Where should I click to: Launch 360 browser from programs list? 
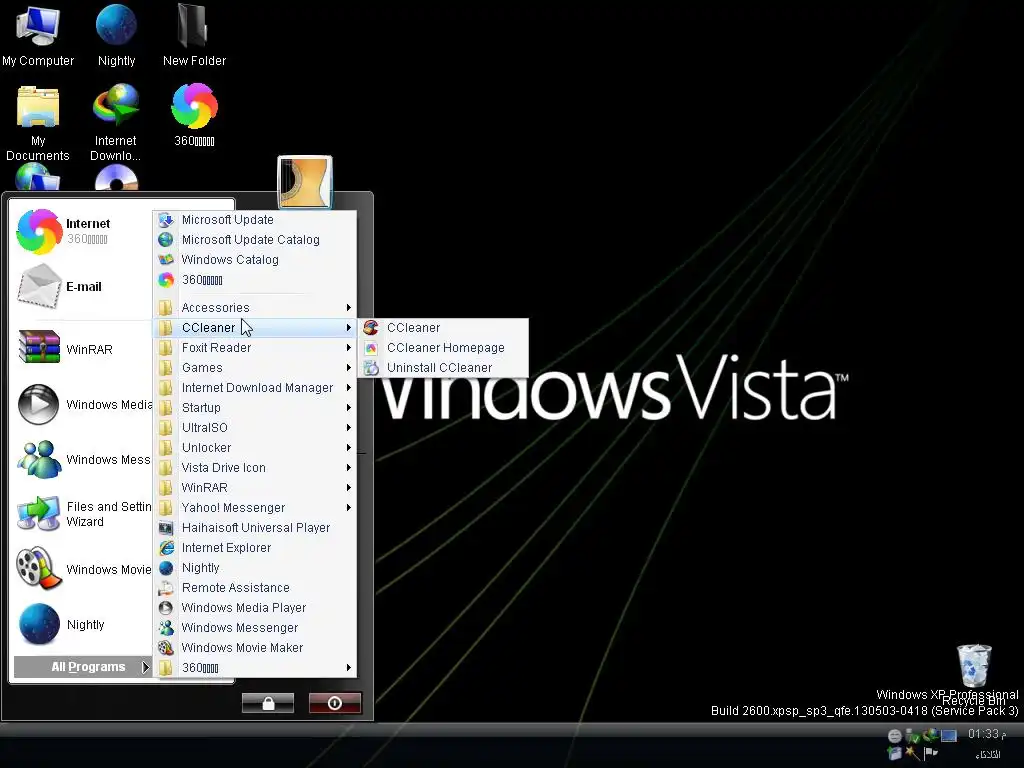(x=256, y=280)
